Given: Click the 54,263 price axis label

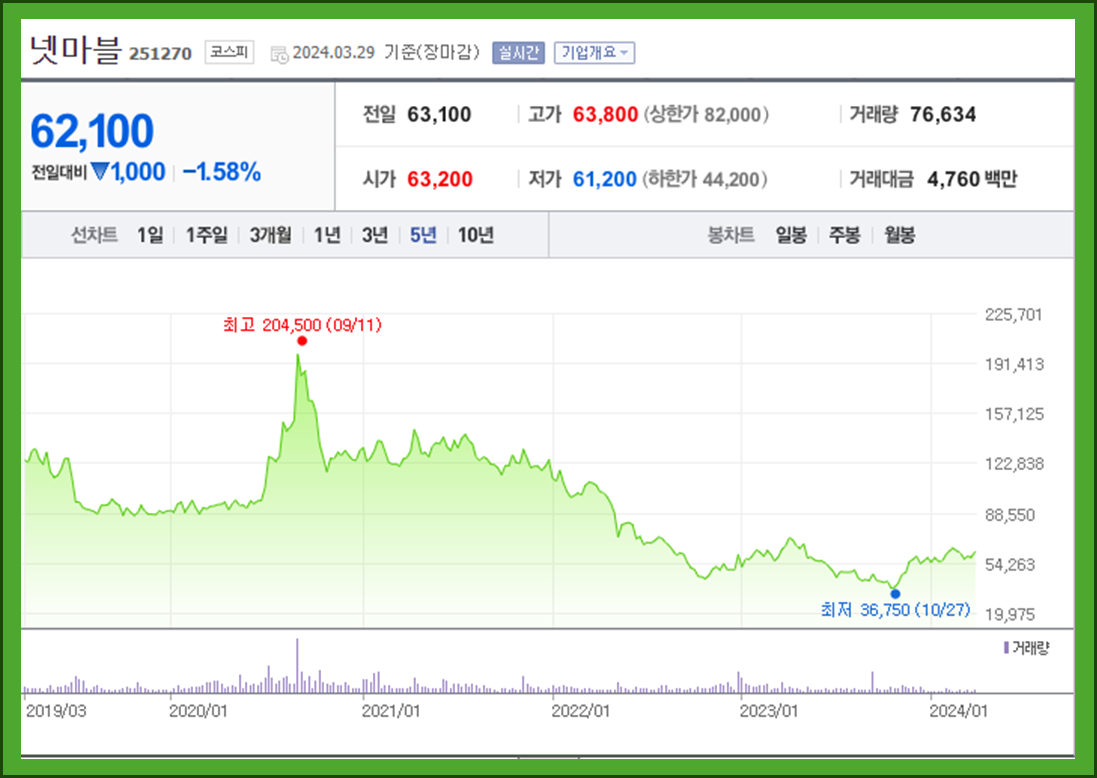Looking at the screenshot, I should pos(1010,565).
